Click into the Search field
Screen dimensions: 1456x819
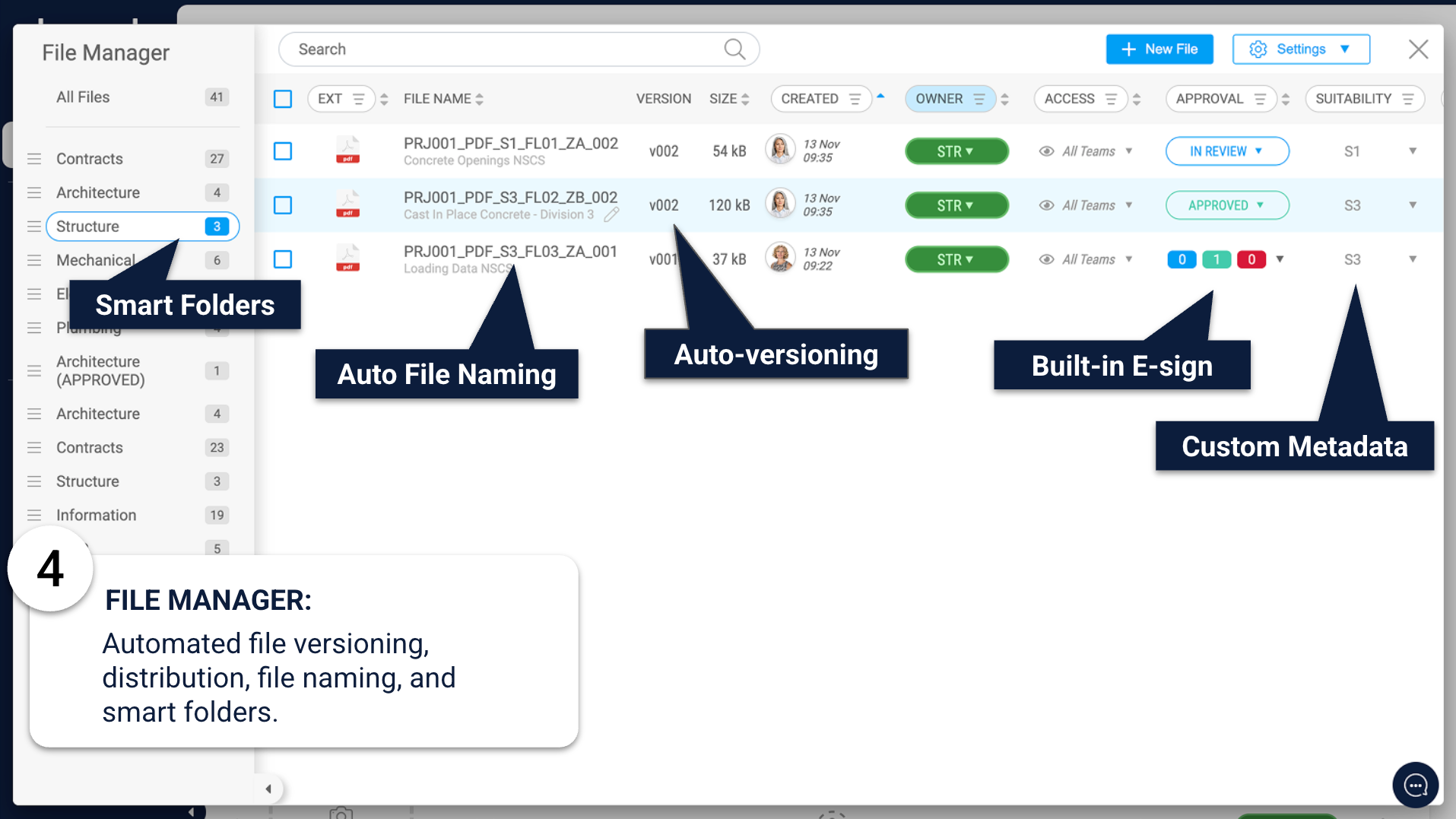click(x=519, y=49)
